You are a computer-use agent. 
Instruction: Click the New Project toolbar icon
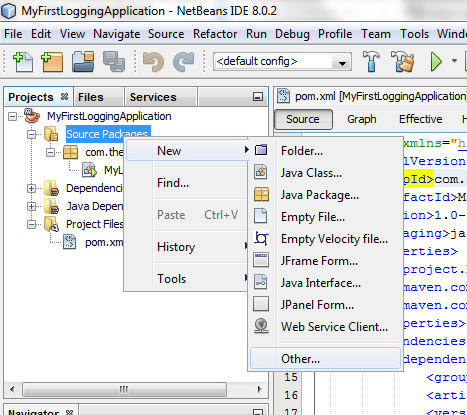coord(52,62)
